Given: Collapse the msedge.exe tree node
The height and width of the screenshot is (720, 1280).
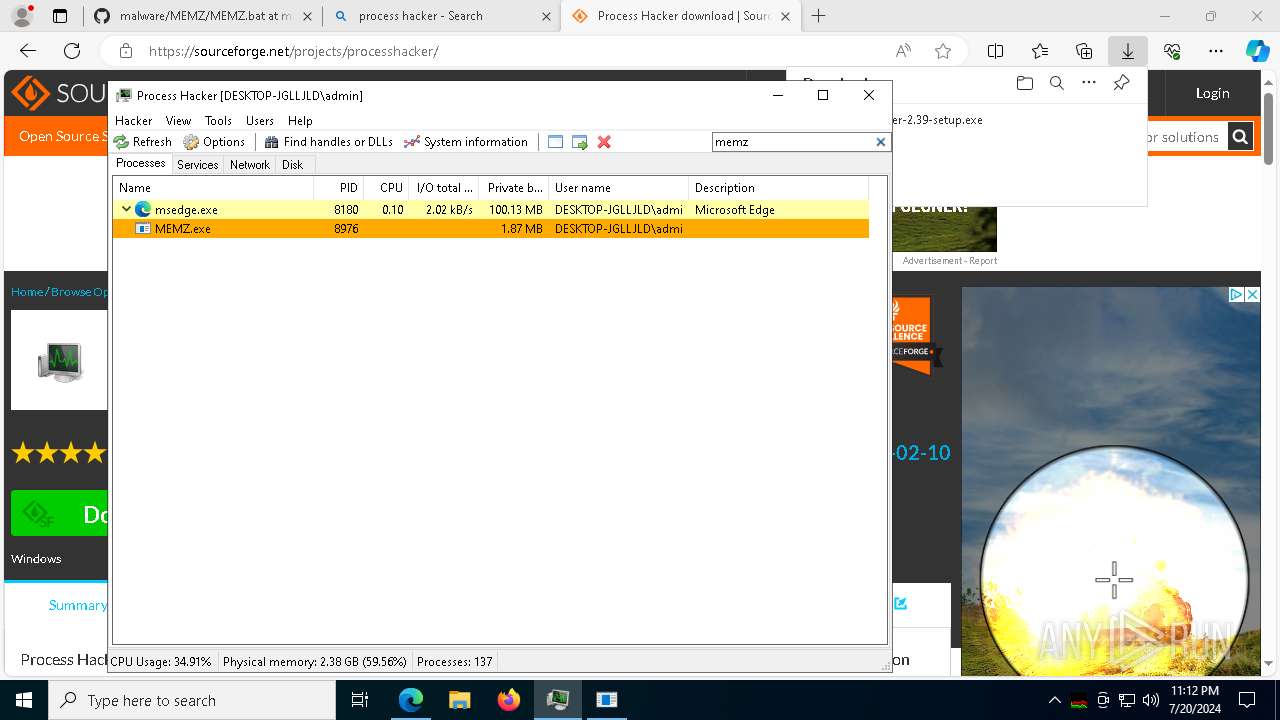Looking at the screenshot, I should (126, 209).
